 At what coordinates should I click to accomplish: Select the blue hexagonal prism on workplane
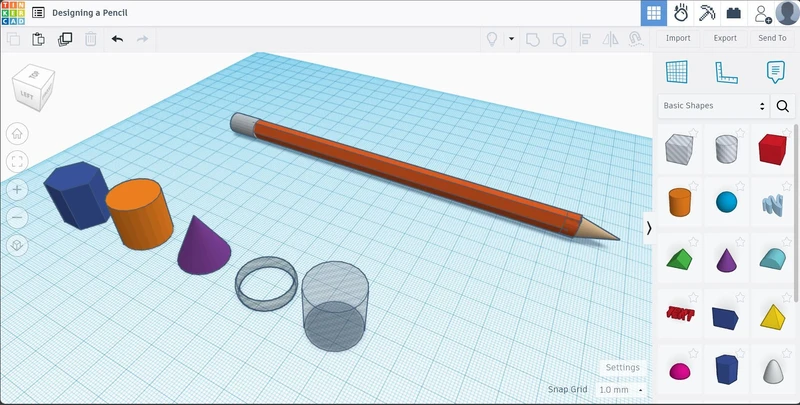point(77,194)
